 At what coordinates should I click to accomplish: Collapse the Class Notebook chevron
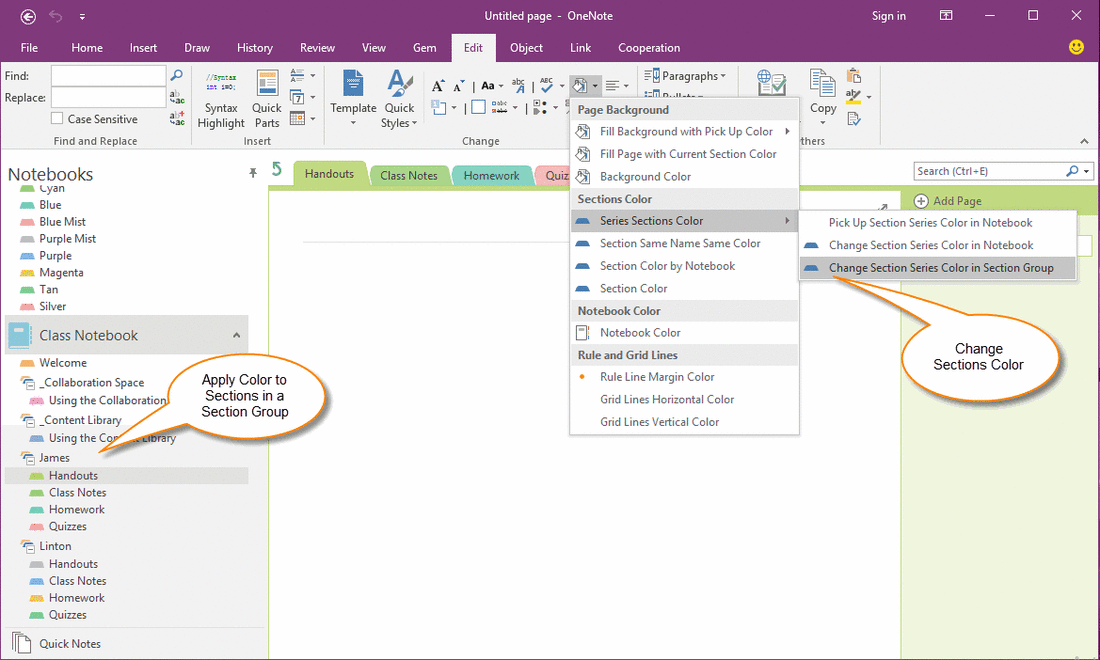click(236, 335)
